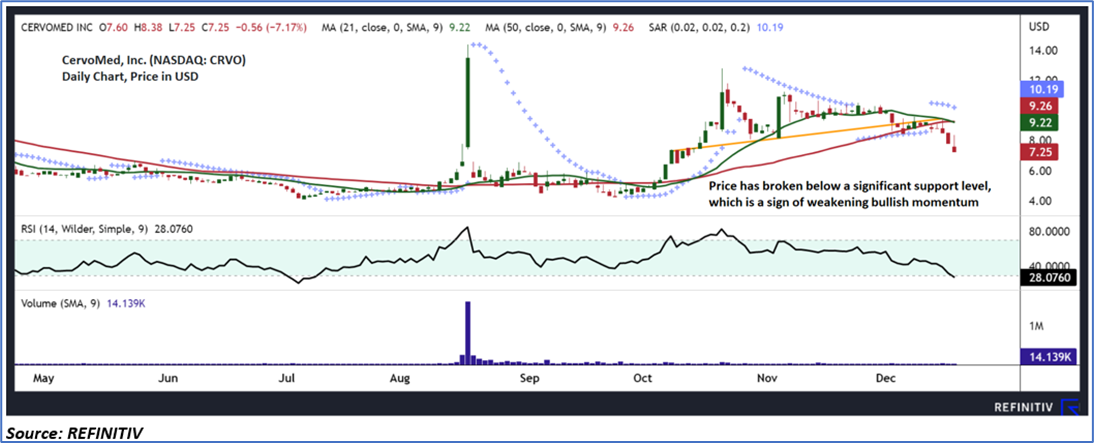The height and width of the screenshot is (443, 1094).
Task: Click the REFINITIV brand text
Action: tap(1024, 407)
